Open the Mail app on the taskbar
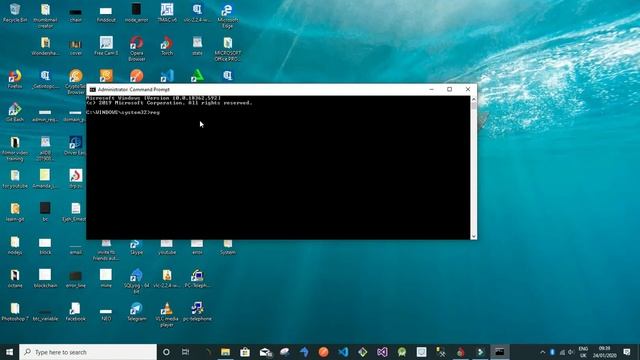The image size is (640, 360). pyautogui.click(x=265, y=352)
